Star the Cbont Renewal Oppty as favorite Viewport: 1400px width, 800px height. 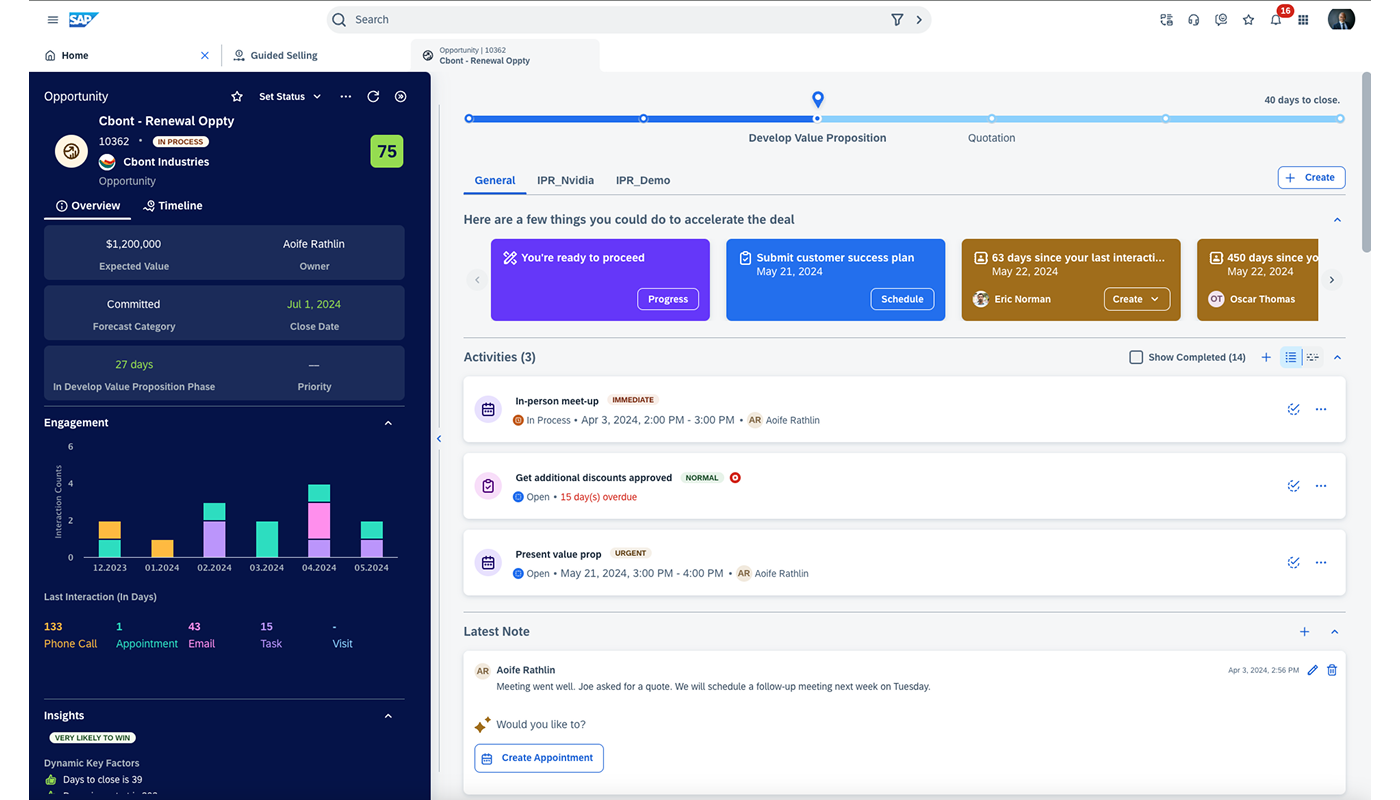[237, 97]
